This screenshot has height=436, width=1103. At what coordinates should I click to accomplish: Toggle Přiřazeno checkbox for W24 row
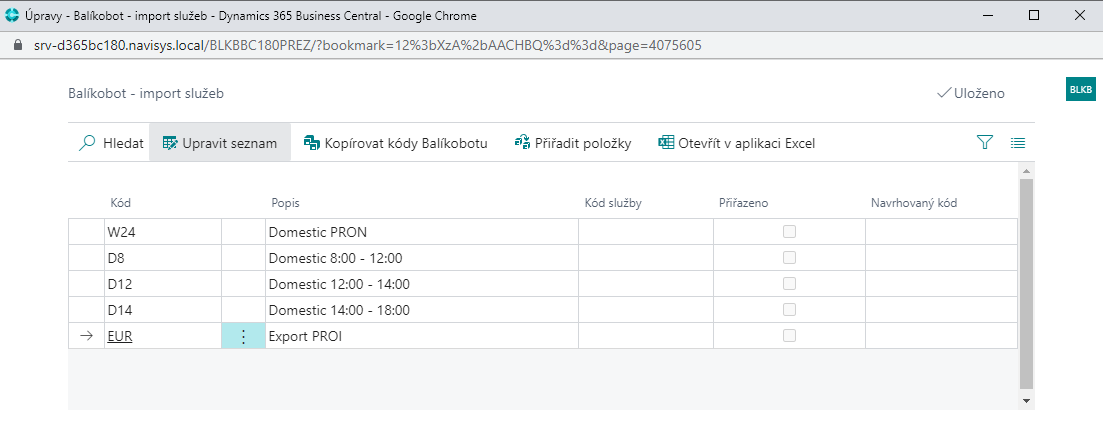(x=789, y=232)
